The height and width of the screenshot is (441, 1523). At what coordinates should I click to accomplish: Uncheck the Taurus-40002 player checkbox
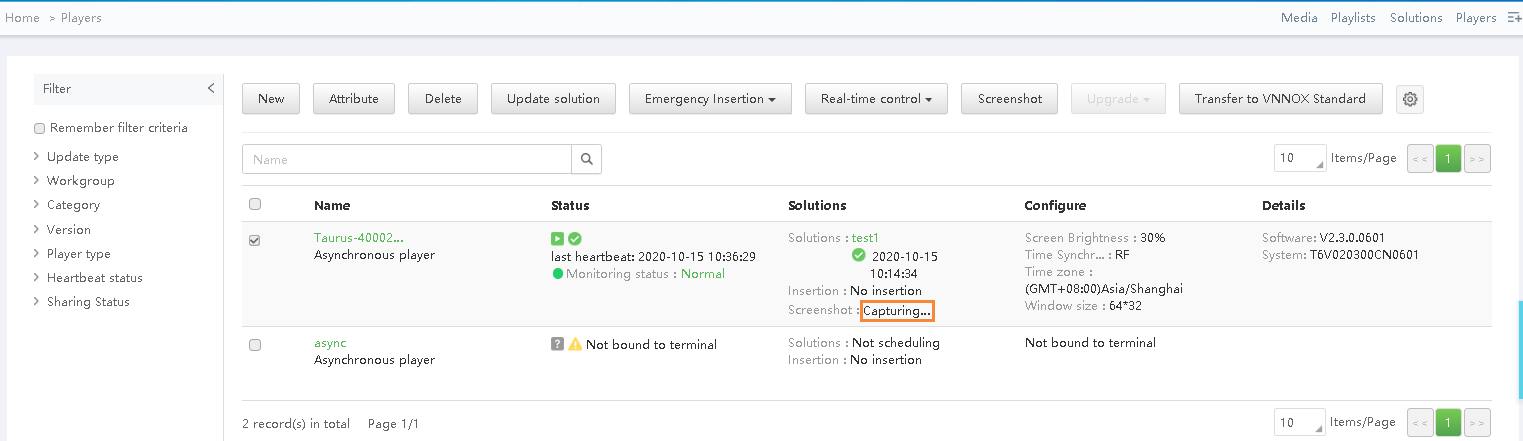point(255,240)
